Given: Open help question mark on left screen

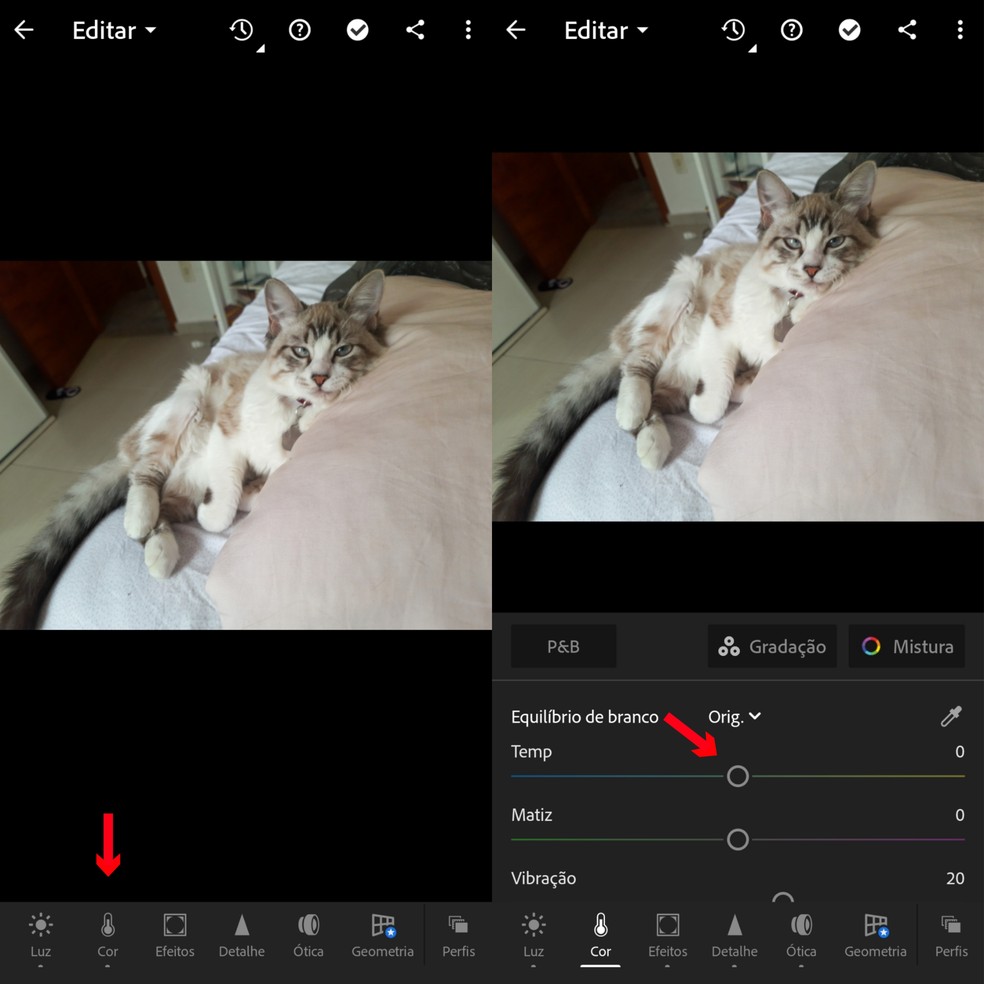Looking at the screenshot, I should [299, 29].
